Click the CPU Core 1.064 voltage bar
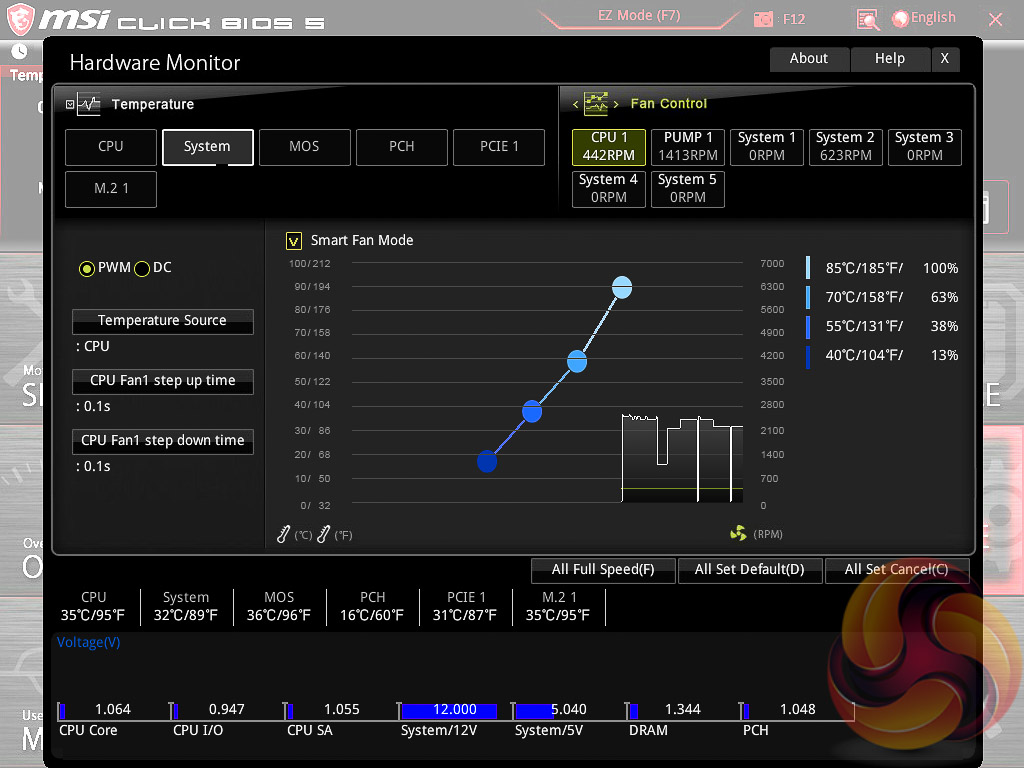Viewport: 1024px width, 768px height. tap(114, 711)
